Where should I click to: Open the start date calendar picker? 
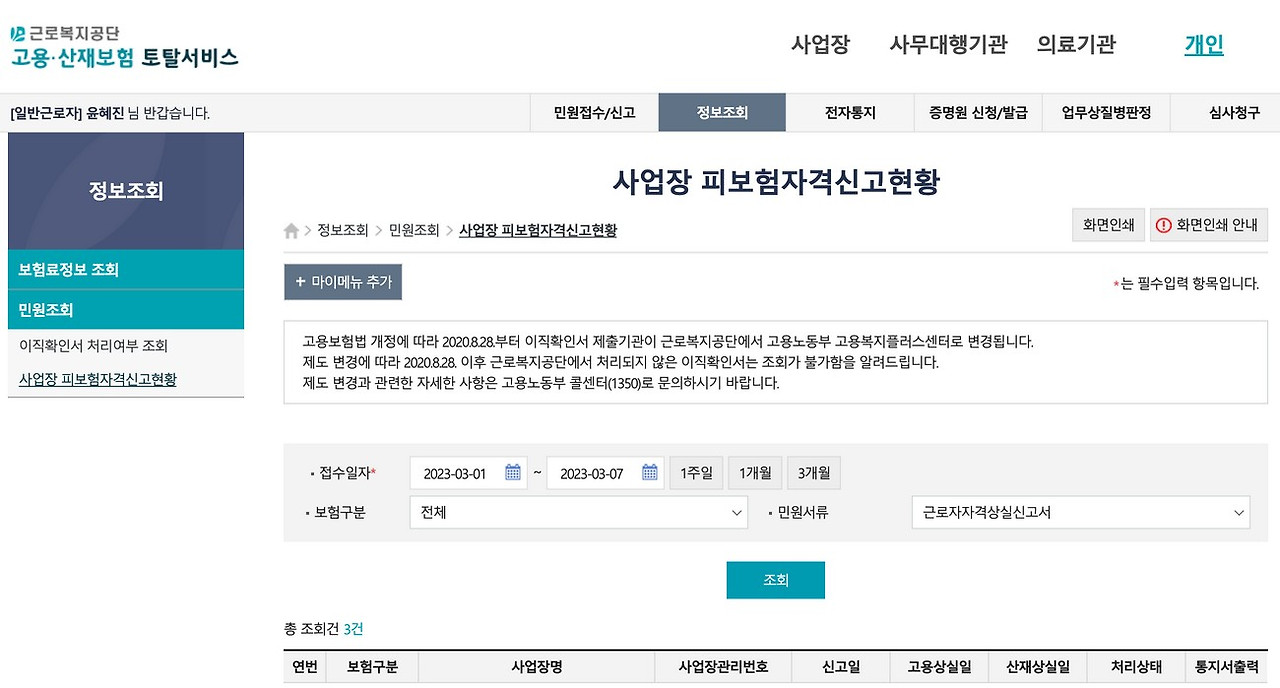(513, 472)
